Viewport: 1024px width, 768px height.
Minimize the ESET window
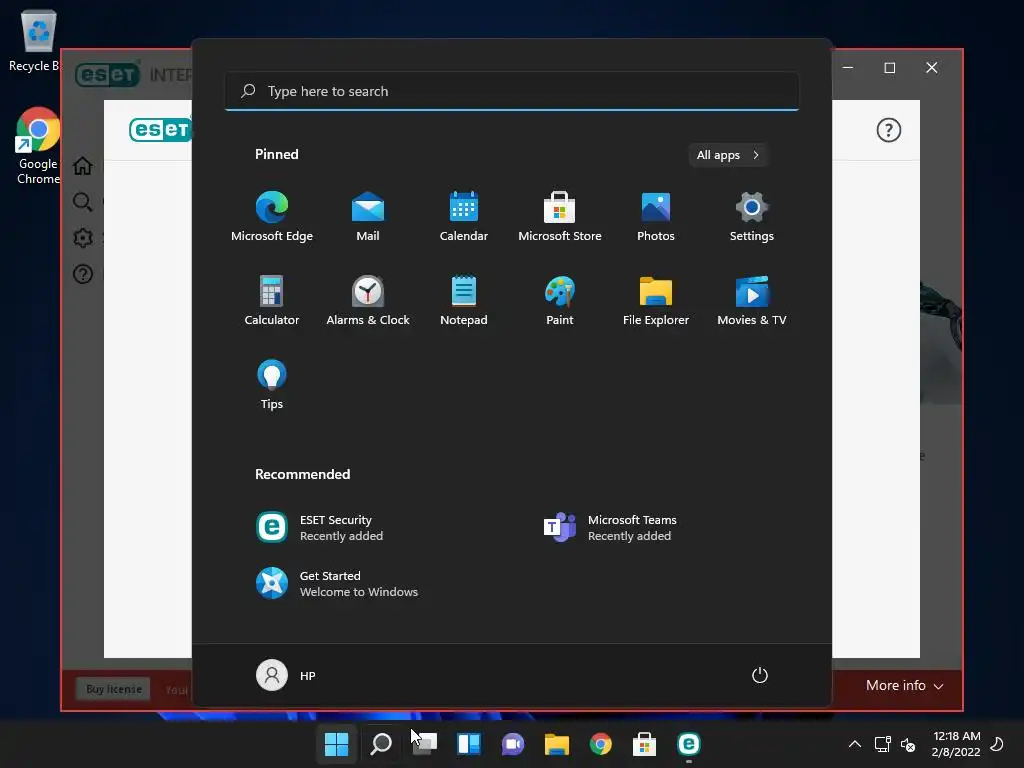pos(848,67)
